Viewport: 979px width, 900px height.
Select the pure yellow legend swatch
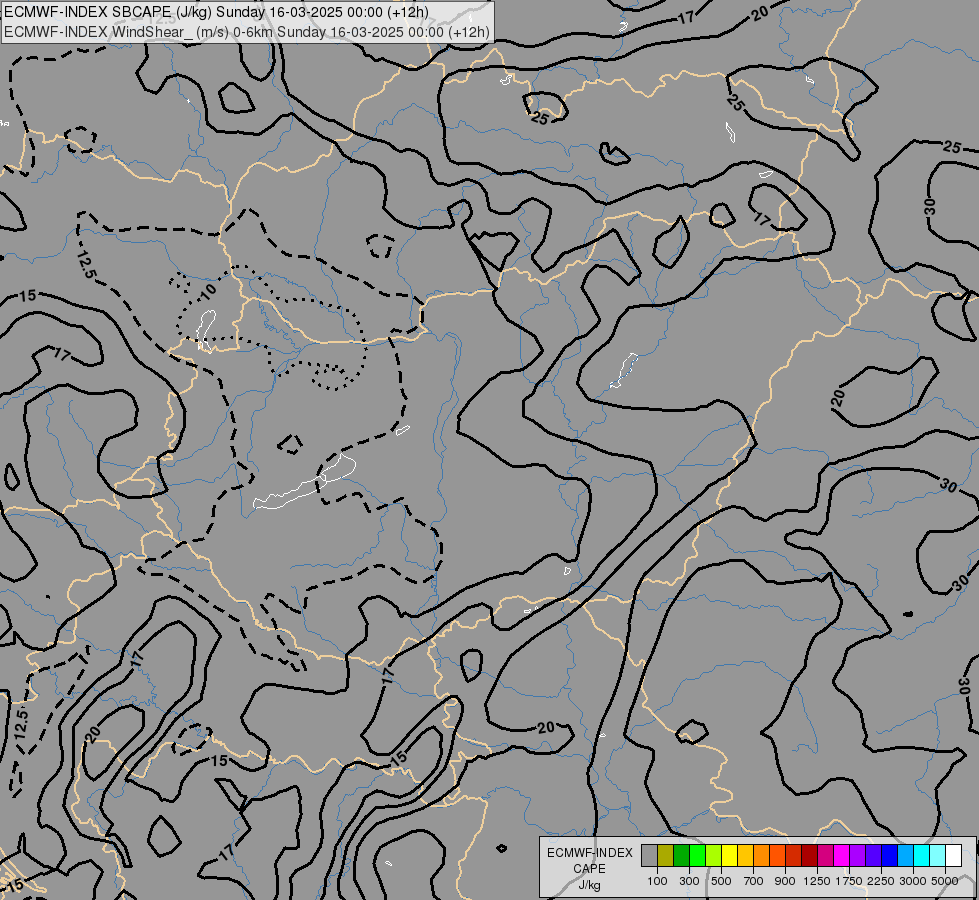click(x=729, y=856)
